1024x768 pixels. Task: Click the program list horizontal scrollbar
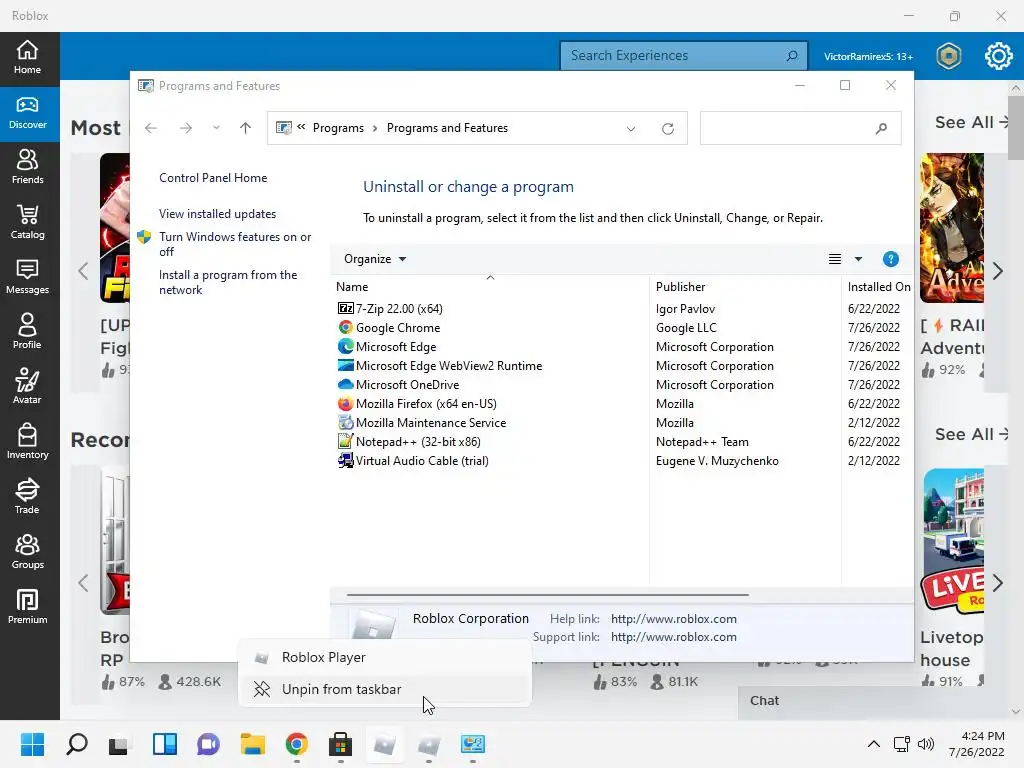(547, 595)
